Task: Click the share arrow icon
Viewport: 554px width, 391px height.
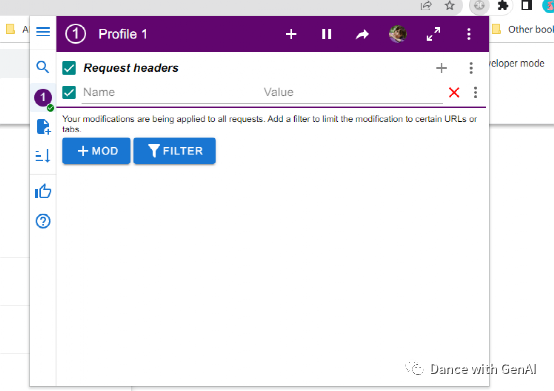Action: coord(362,34)
